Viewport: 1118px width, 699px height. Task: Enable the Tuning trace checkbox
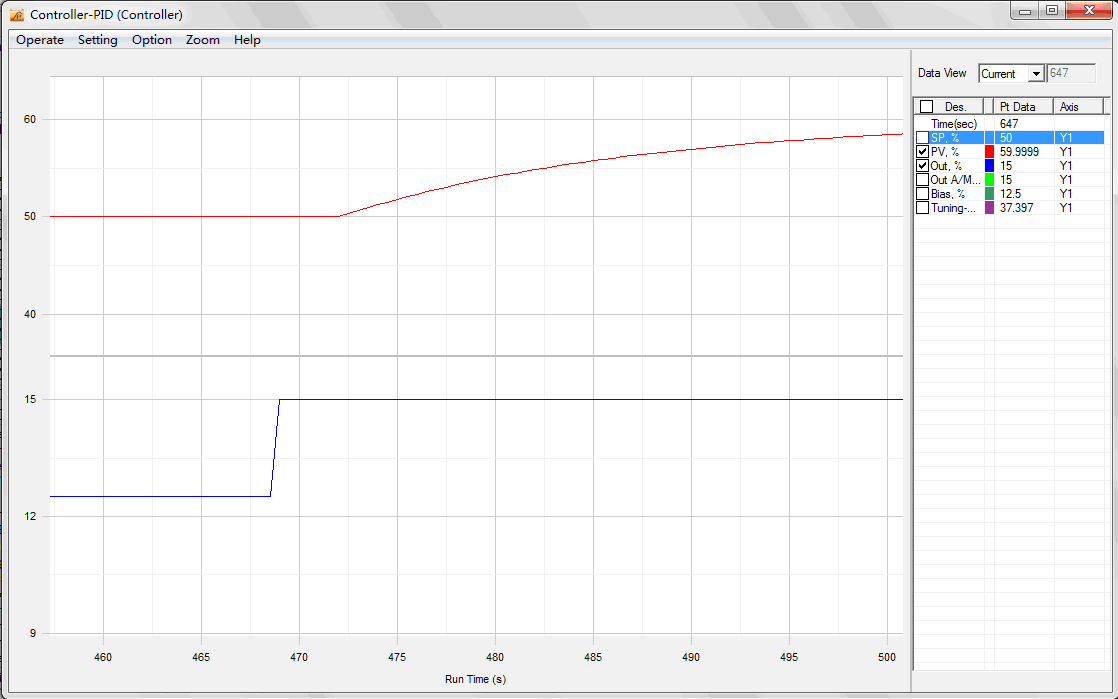coord(923,208)
